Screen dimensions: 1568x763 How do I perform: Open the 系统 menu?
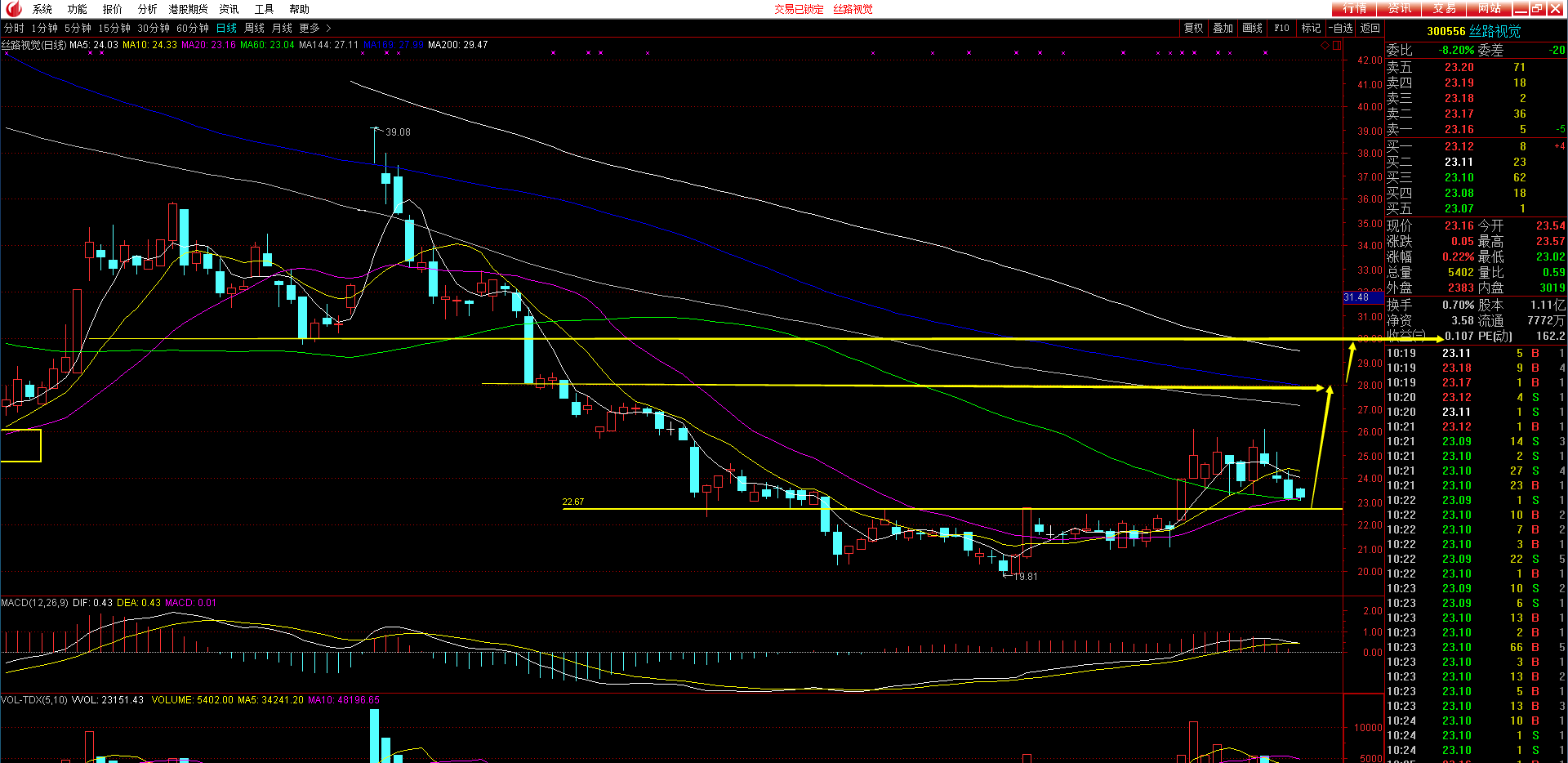tap(42, 9)
